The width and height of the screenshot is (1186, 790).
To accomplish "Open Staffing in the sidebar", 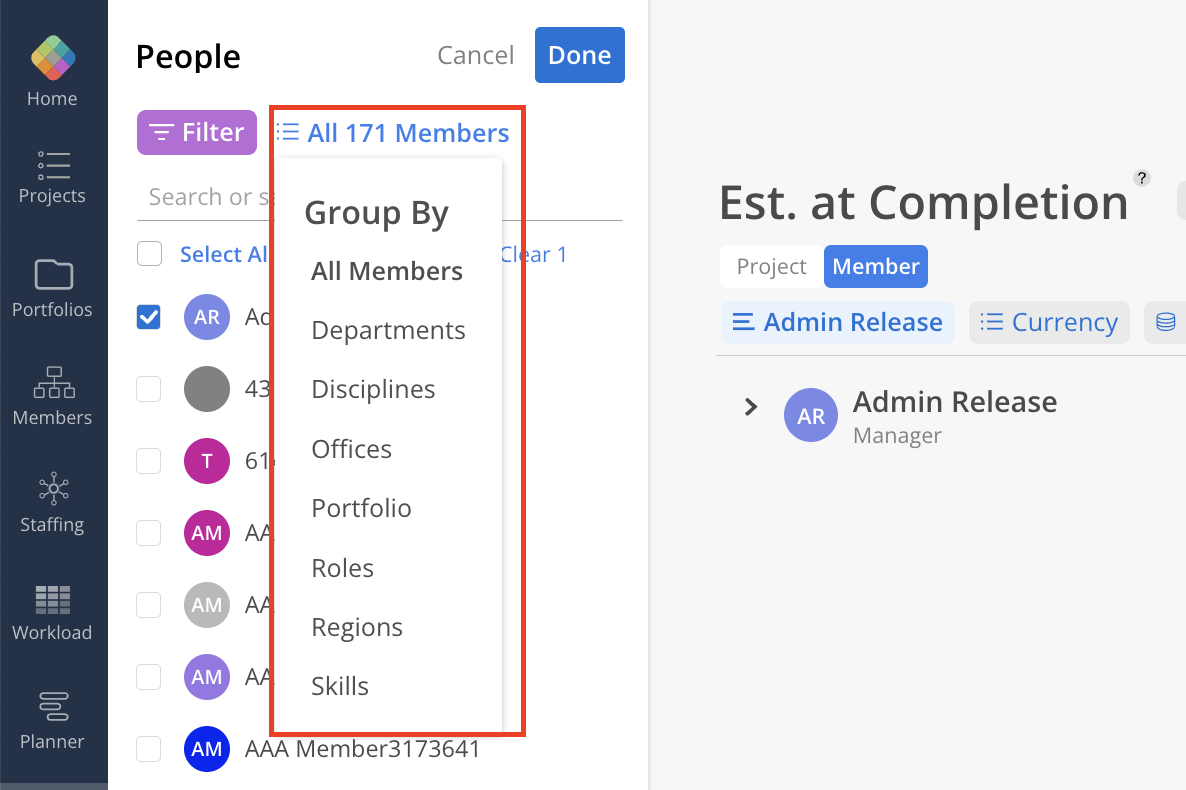I will coord(53,491).
